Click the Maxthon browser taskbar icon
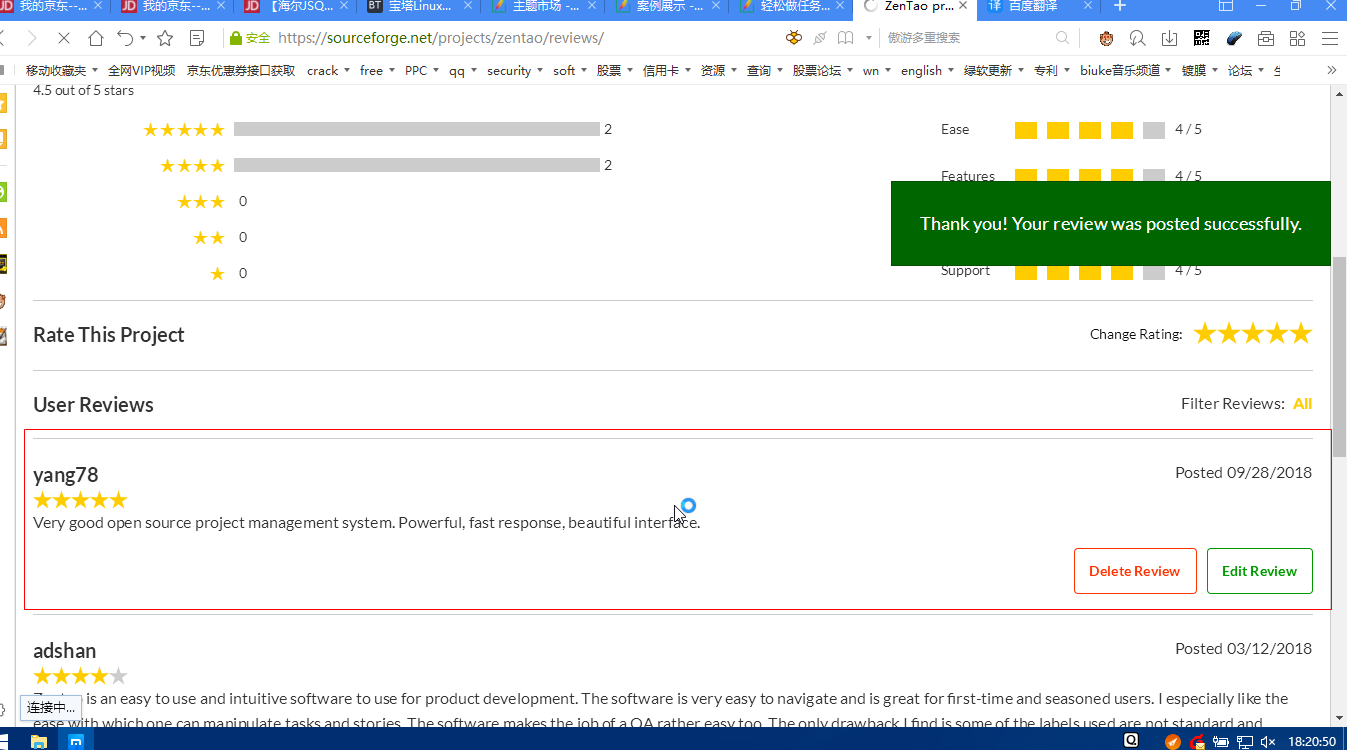This screenshot has height=750, width=1347. (76, 741)
